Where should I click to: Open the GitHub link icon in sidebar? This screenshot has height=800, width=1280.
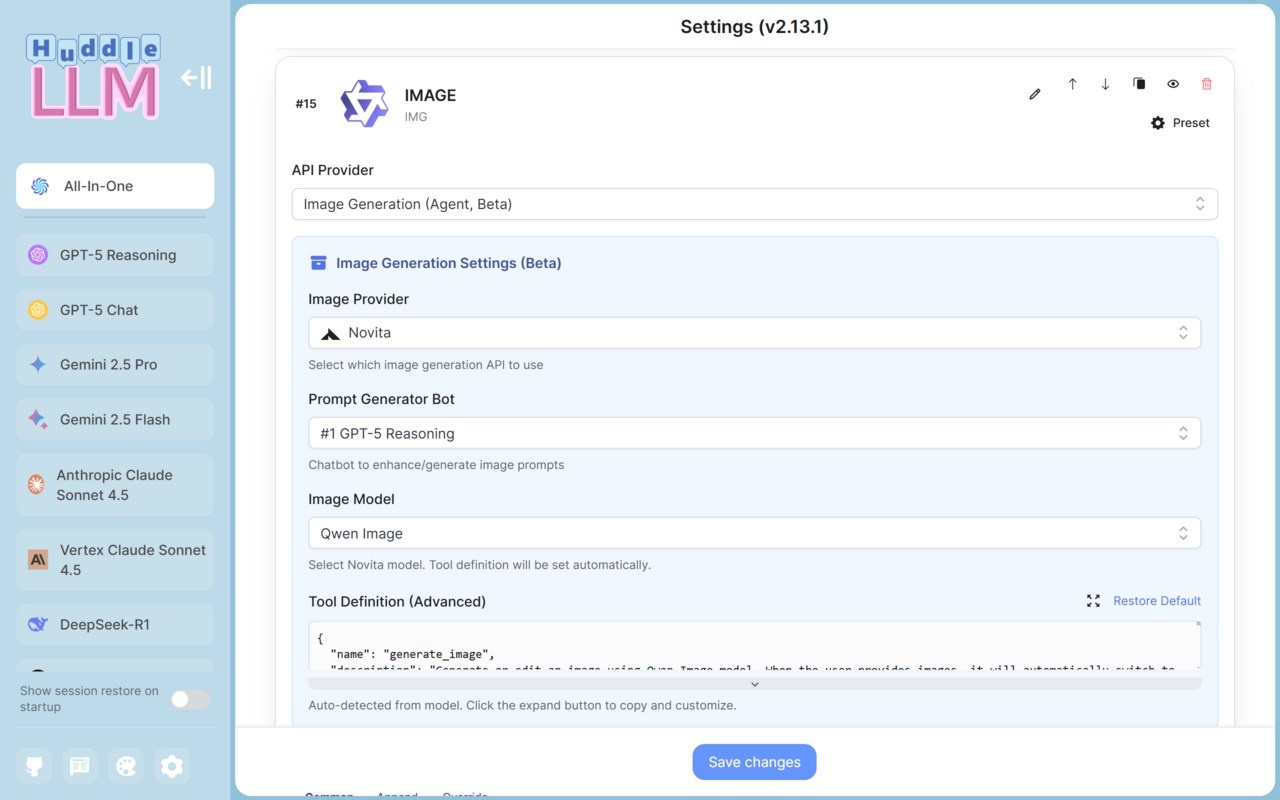tap(34, 766)
